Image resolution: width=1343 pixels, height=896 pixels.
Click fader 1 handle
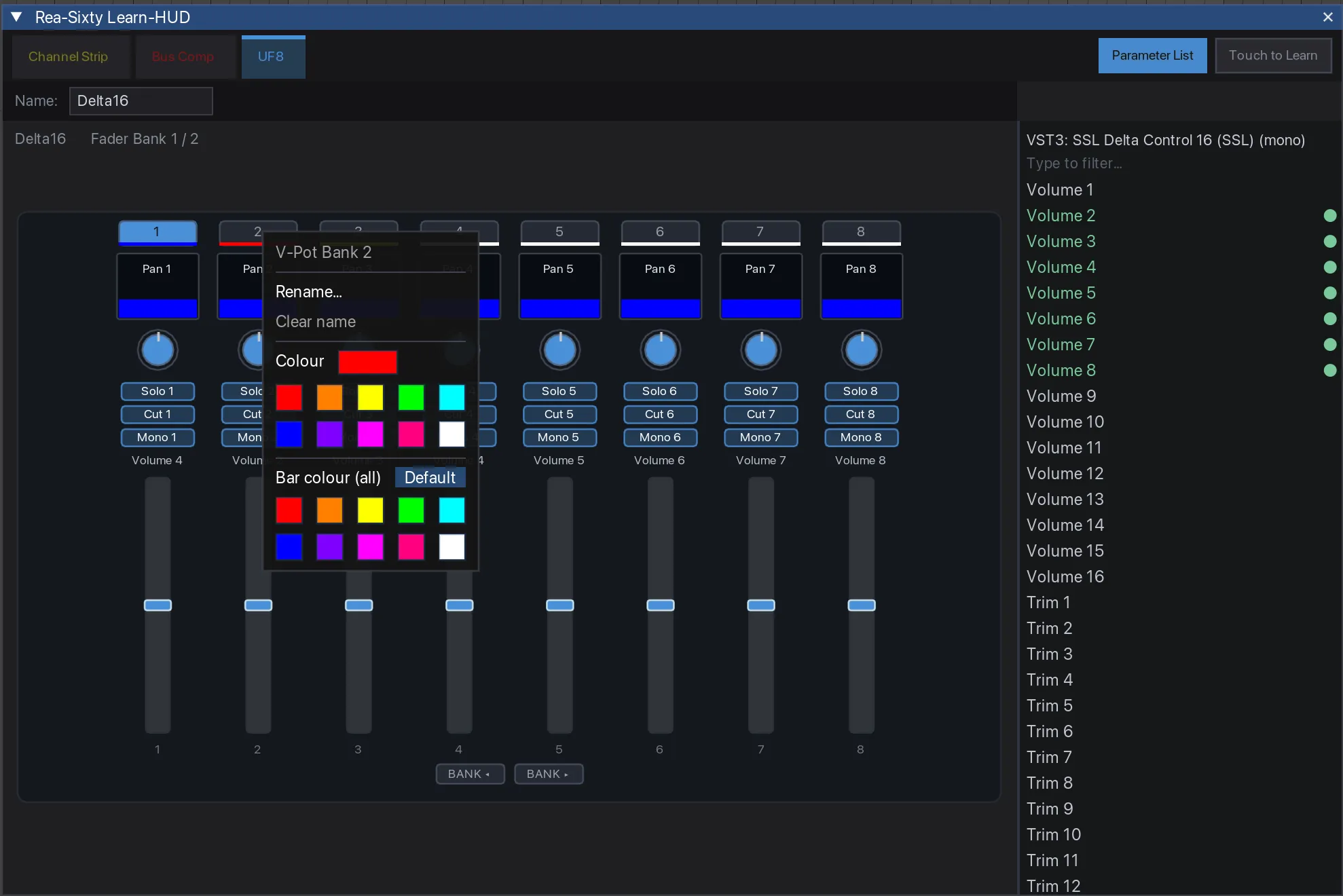[x=158, y=605]
